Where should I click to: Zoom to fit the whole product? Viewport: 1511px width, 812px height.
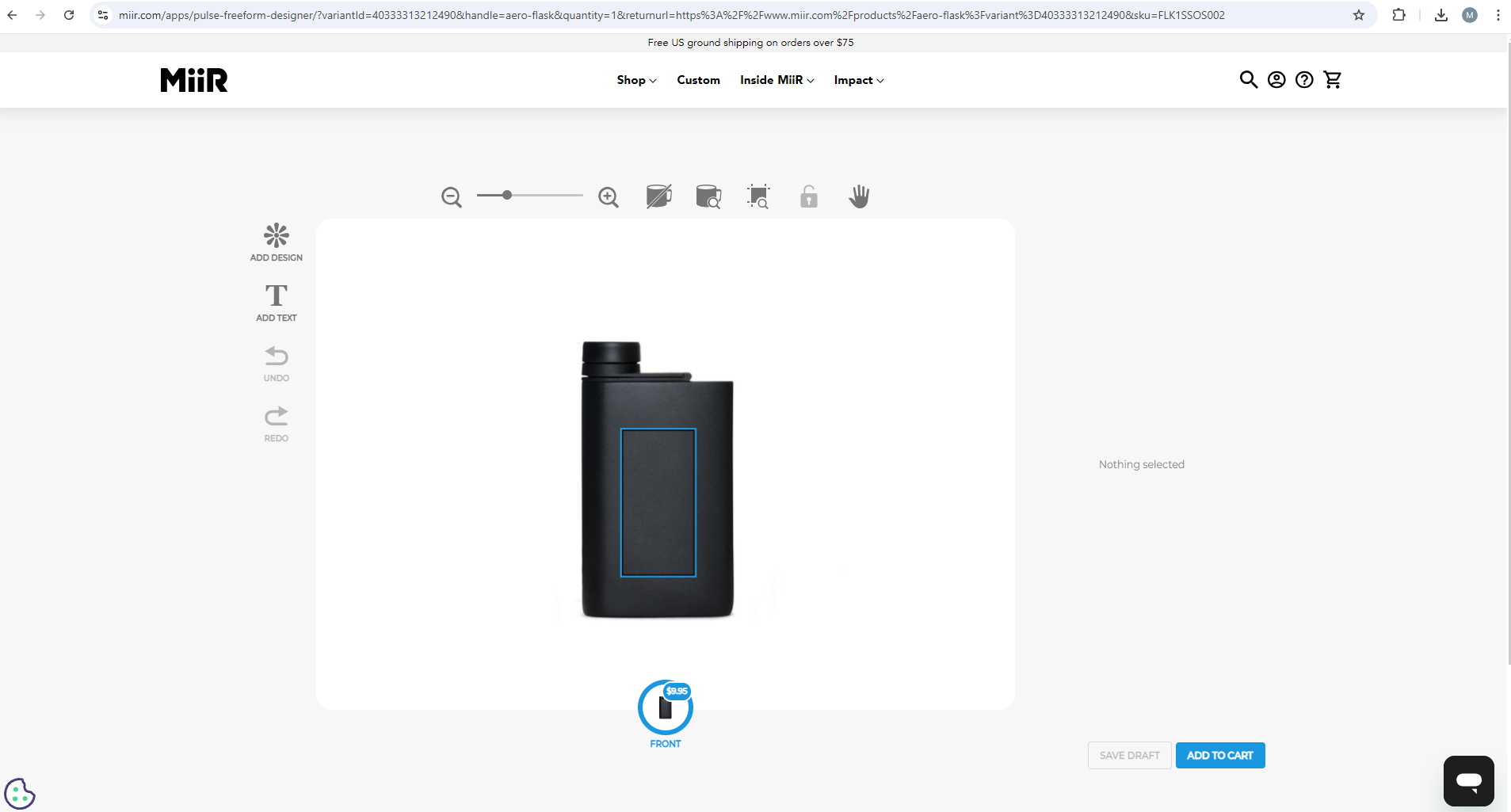coord(708,196)
